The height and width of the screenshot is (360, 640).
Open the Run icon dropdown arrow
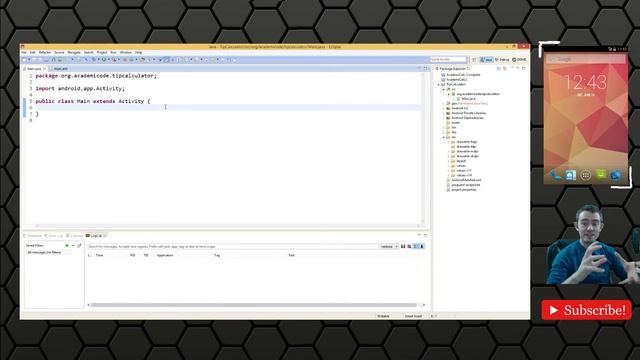tap(109, 60)
